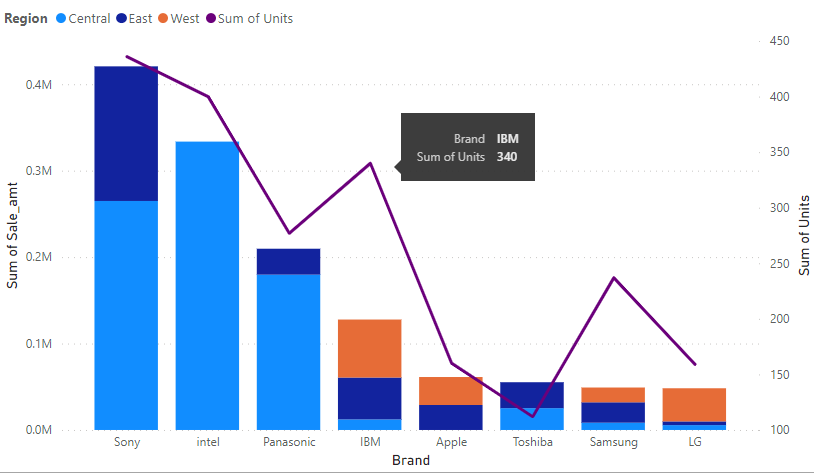Click Apple's orange West bar segment
The width and height of the screenshot is (814, 473).
point(450,391)
